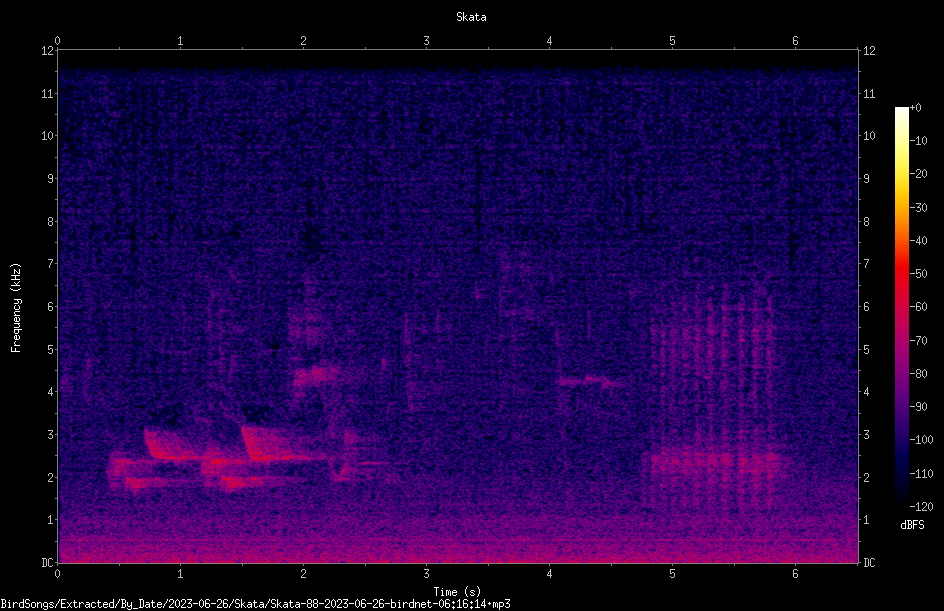Click the "-60" color scale value

[918, 307]
